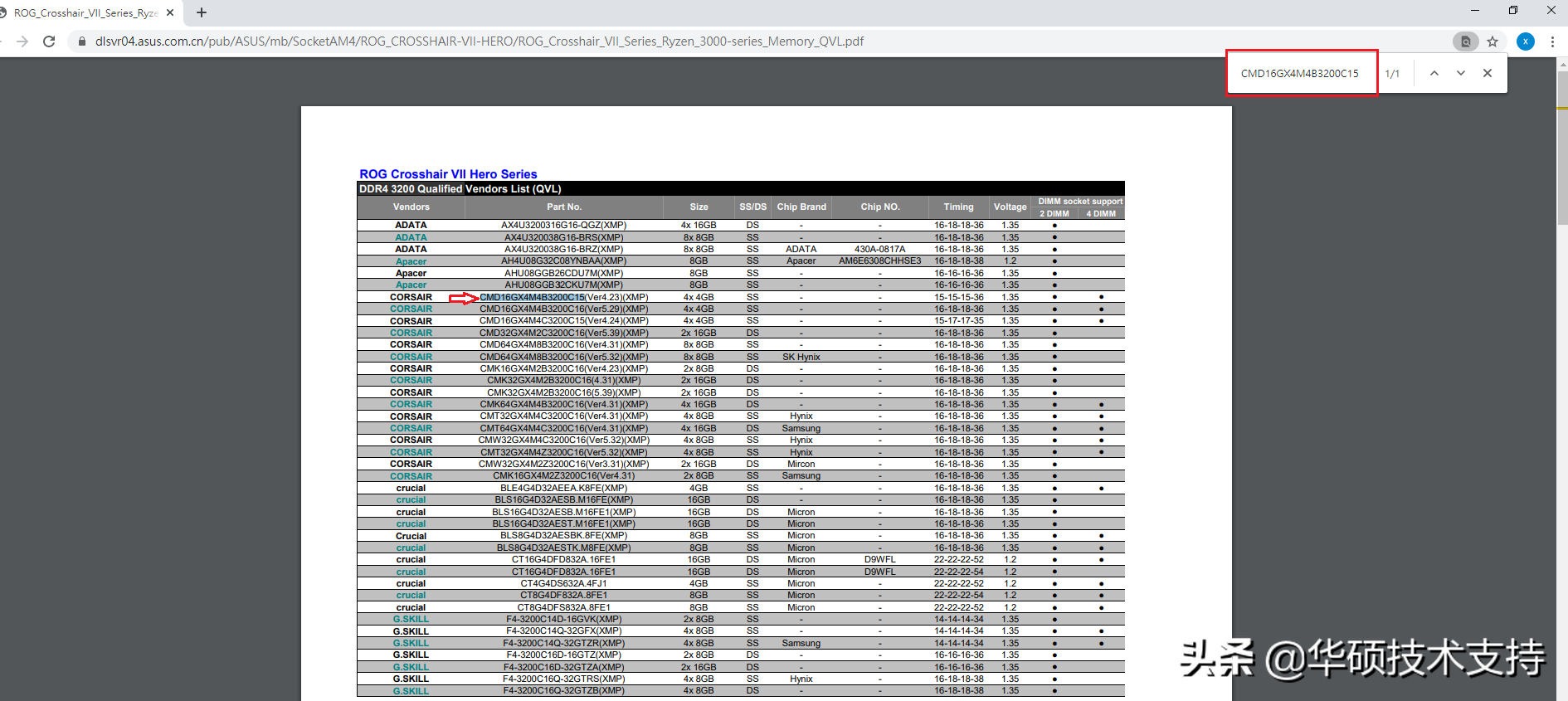The width and height of the screenshot is (1568, 701).
Task: Click the ROG Crosshair VII Hero Series heading
Action: pyautogui.click(x=448, y=174)
